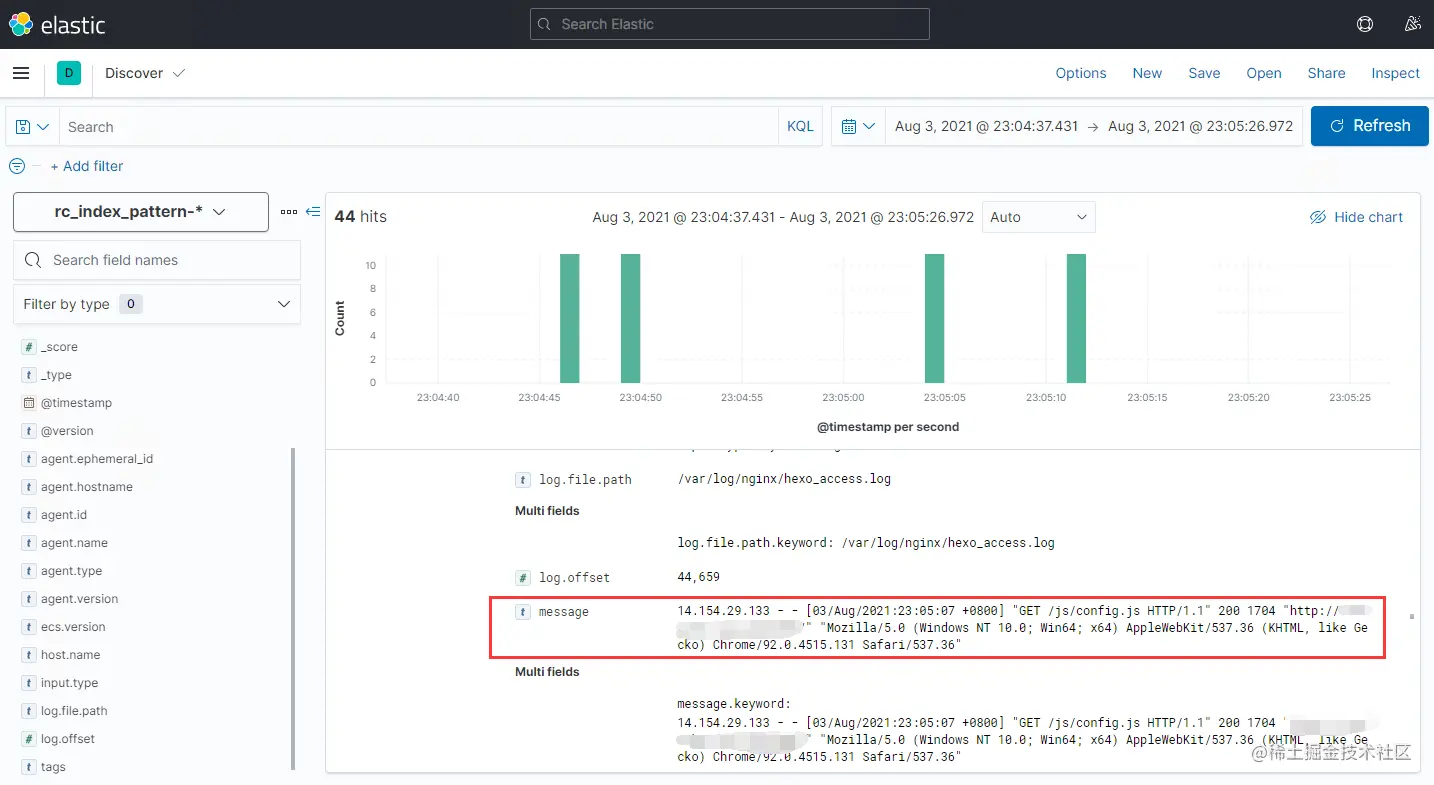Select the @version field

point(67,431)
